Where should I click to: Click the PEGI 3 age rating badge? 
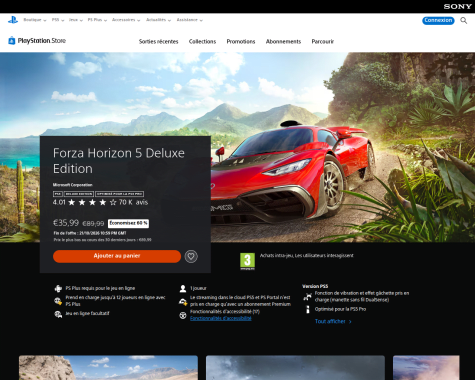point(247,261)
